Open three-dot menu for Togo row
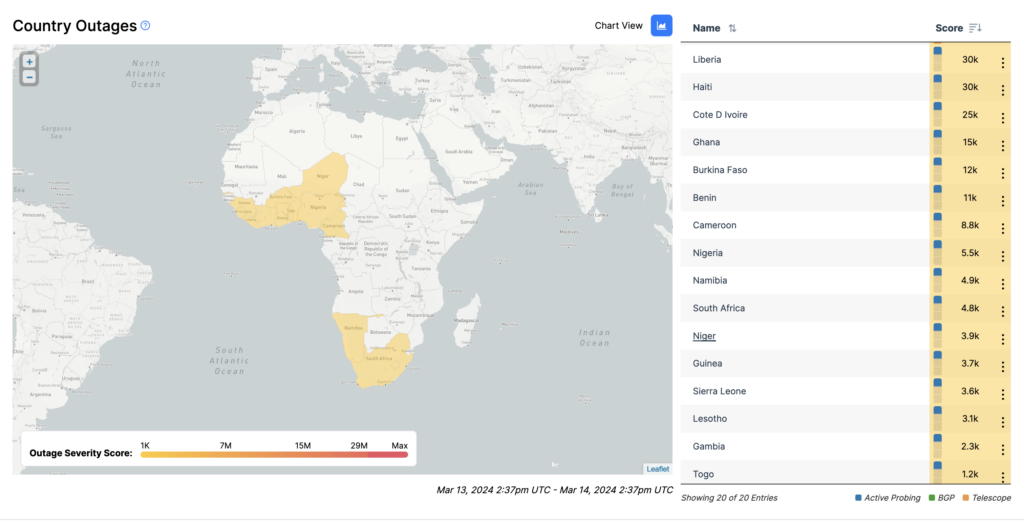1024x521 pixels. click(1002, 476)
